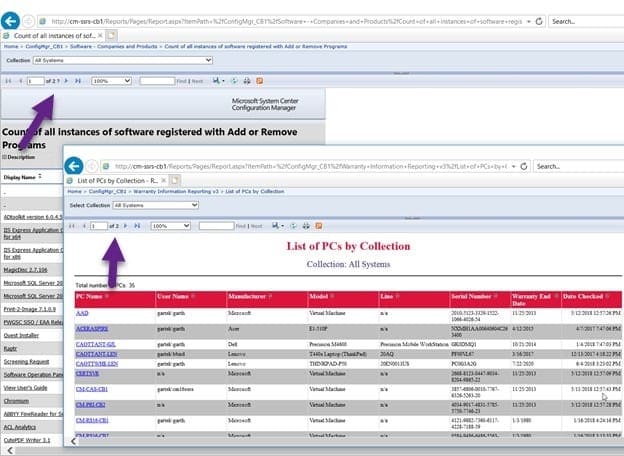Select the 'List of PCs by Collection' browser tab
Screen dimensions: 624x456
pyautogui.click(x=117, y=181)
